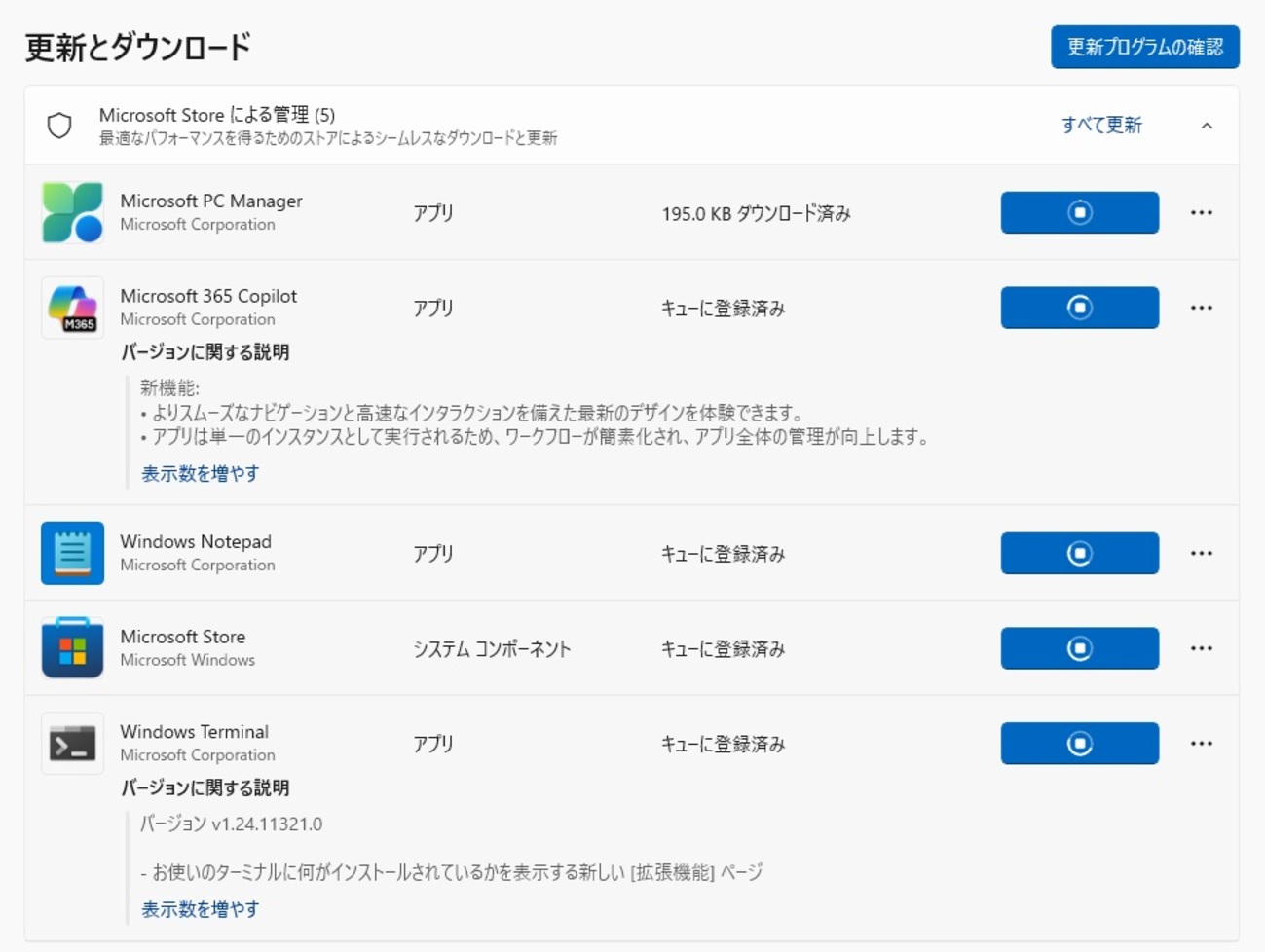This screenshot has height=952, width=1265.
Task: Open more options for Microsoft PC Manager
Action: [1202, 212]
